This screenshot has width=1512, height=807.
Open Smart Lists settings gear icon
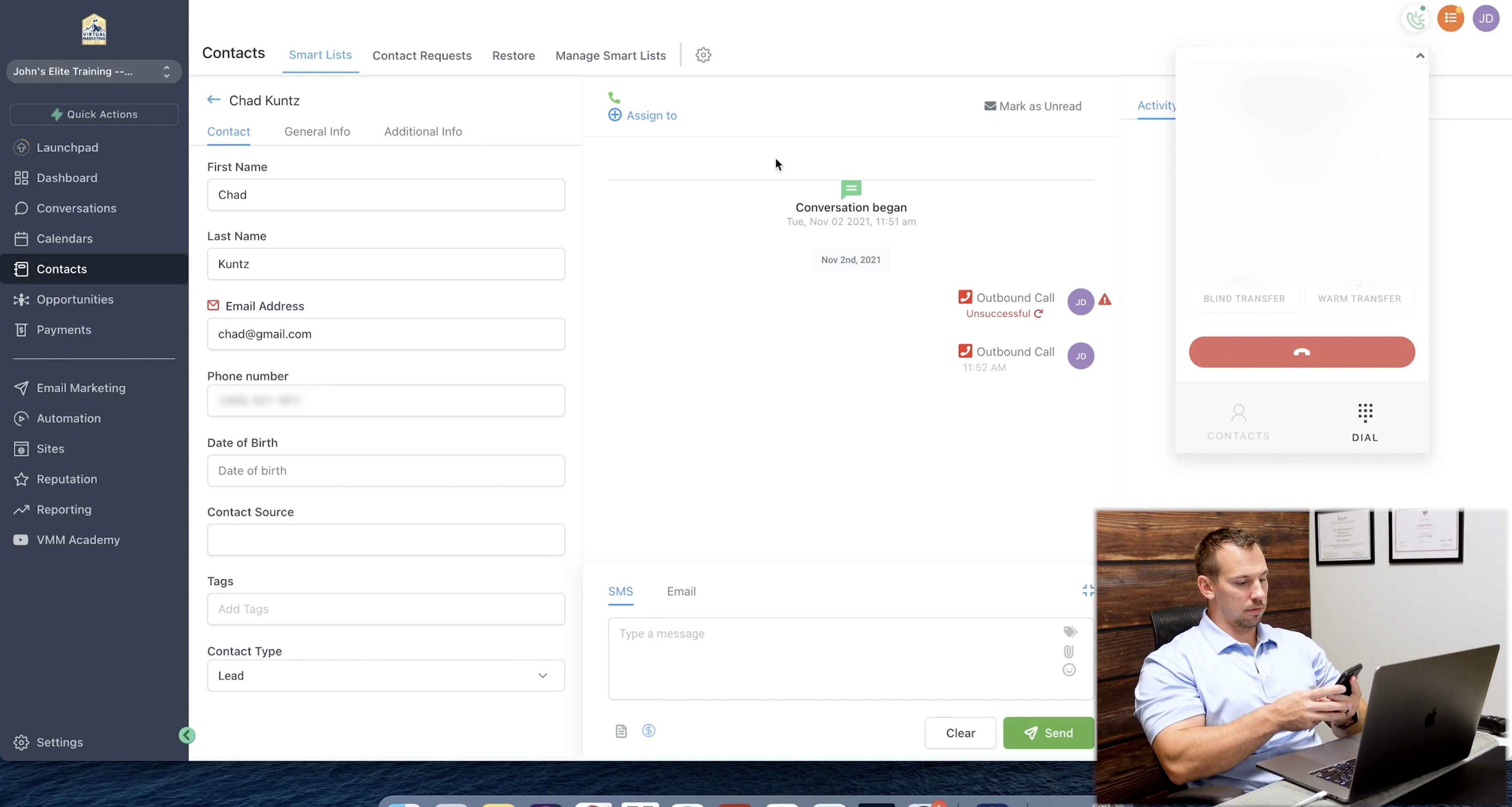[x=702, y=54]
